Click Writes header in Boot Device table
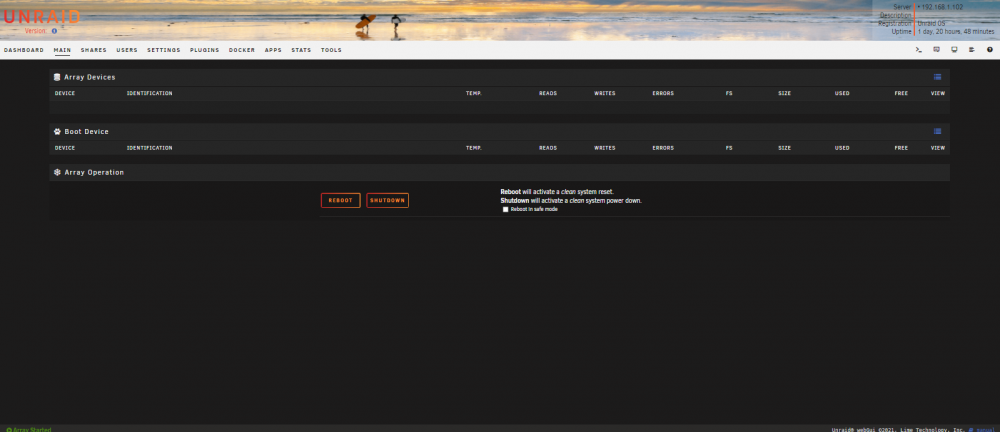The width and height of the screenshot is (1000, 432). (x=605, y=147)
